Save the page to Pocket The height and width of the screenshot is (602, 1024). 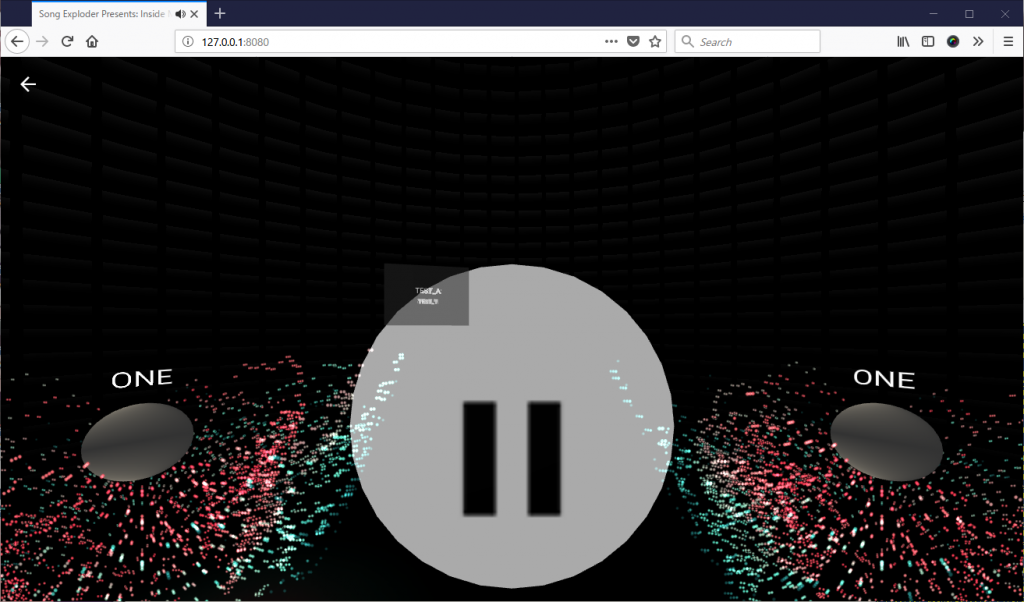633,42
